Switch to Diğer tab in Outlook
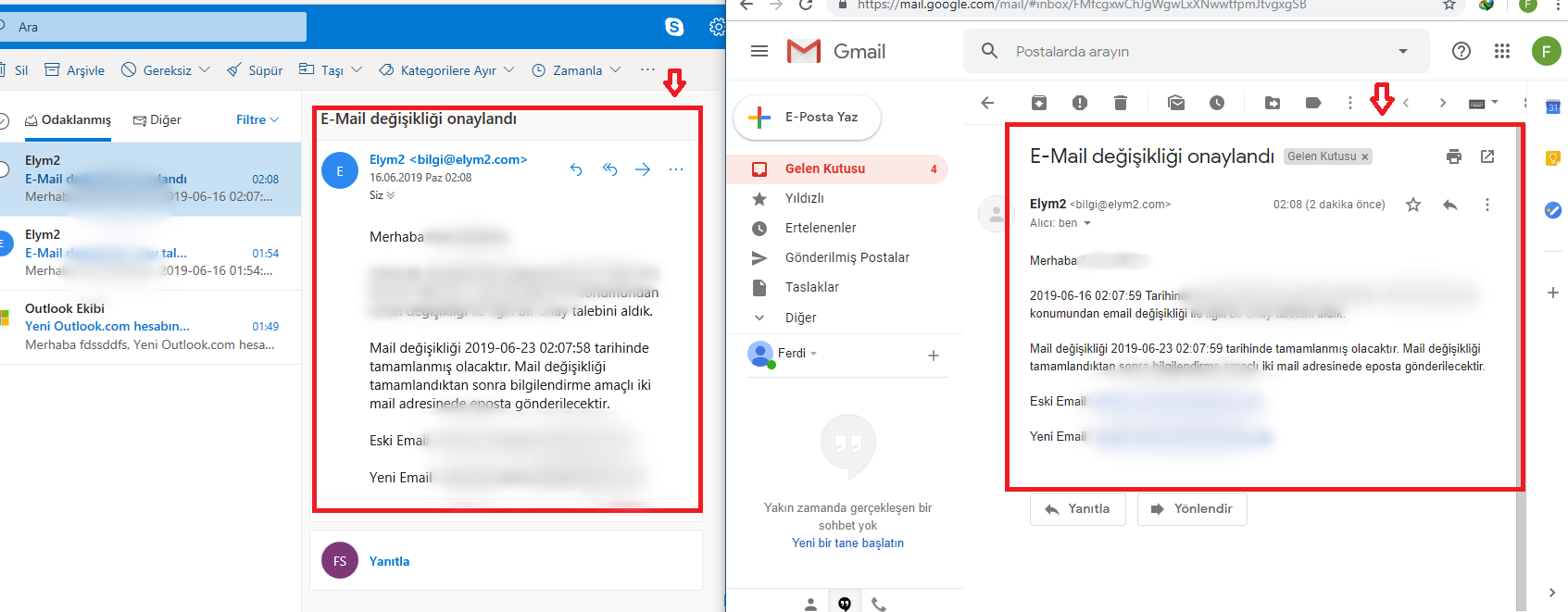 157,120
